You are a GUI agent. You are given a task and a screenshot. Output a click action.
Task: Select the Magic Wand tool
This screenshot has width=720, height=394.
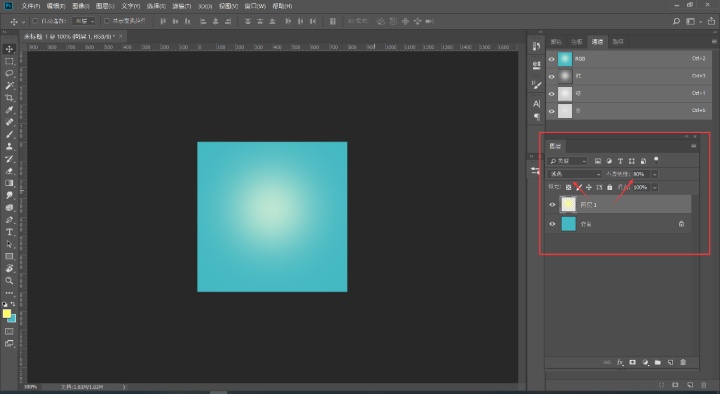click(9, 85)
